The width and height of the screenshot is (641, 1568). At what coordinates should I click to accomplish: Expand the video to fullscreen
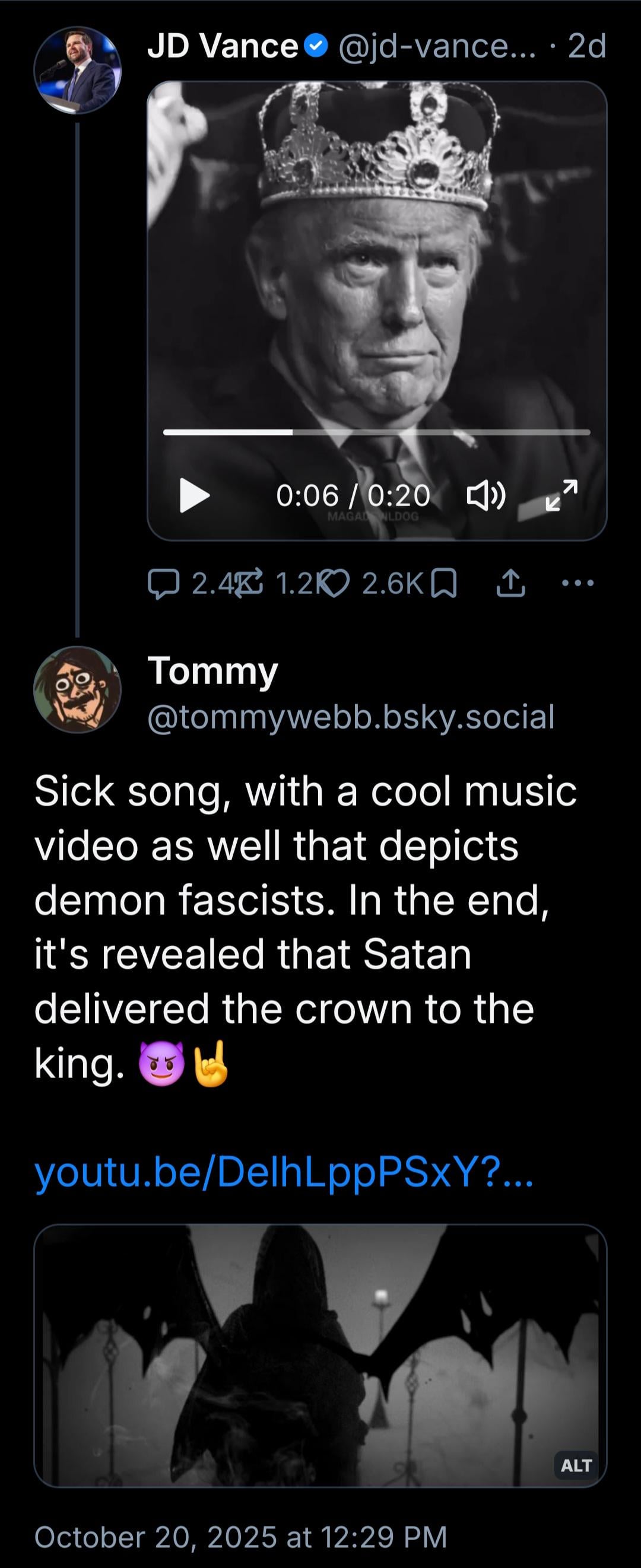[561, 495]
